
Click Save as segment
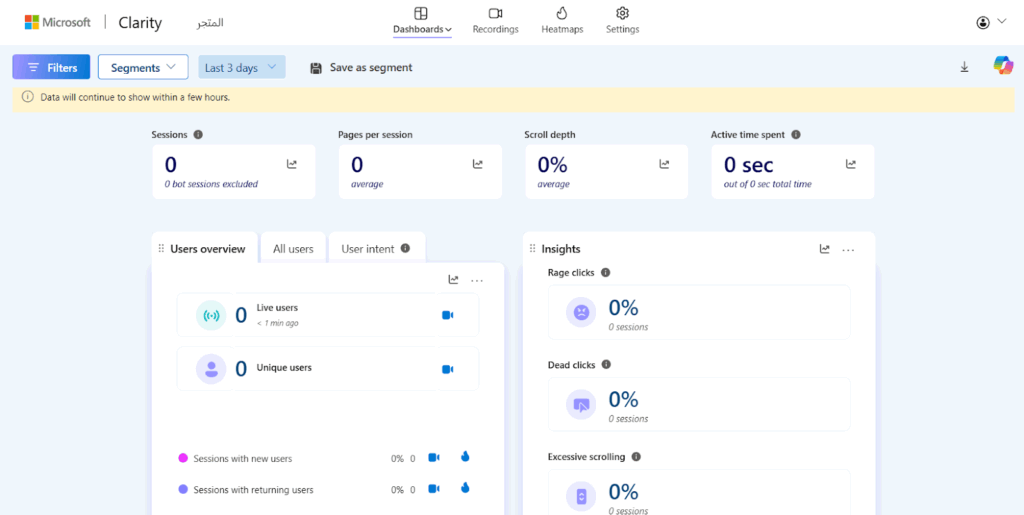[x=361, y=68]
